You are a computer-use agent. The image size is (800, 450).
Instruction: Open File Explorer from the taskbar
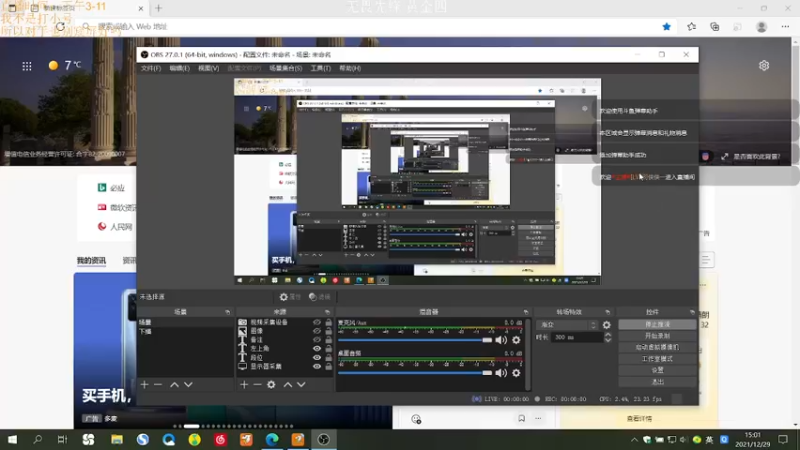pos(117,440)
